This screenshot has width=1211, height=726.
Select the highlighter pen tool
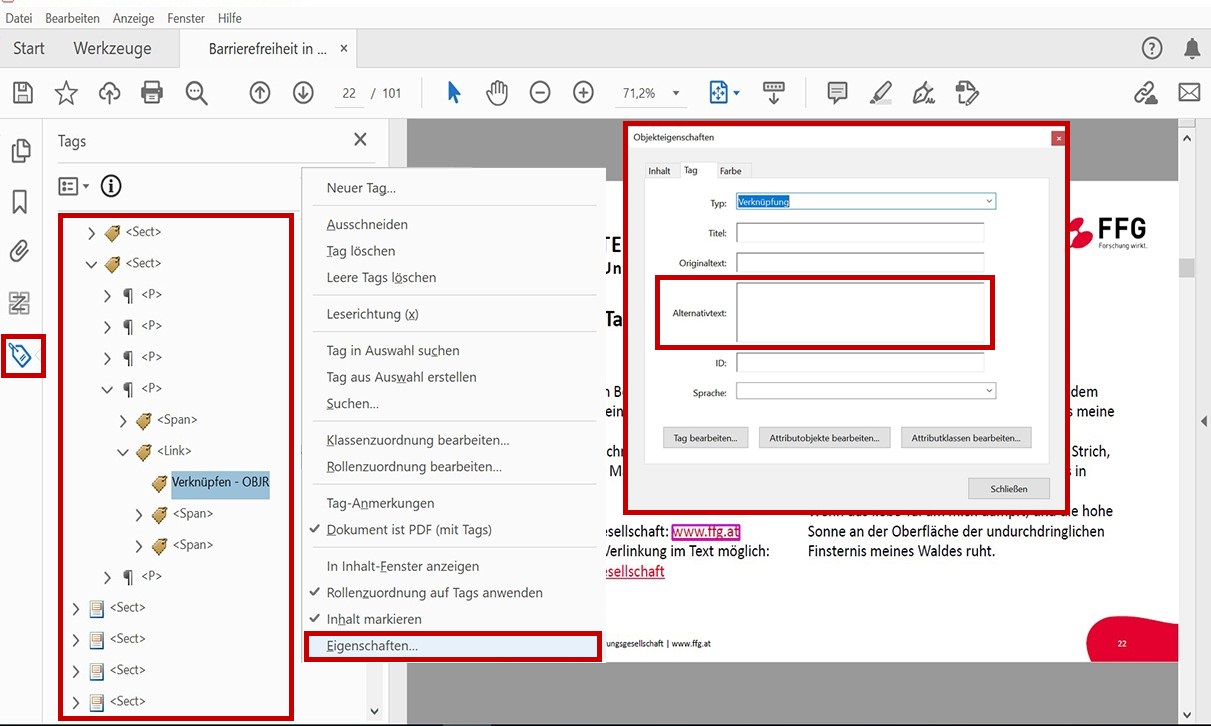[x=881, y=93]
